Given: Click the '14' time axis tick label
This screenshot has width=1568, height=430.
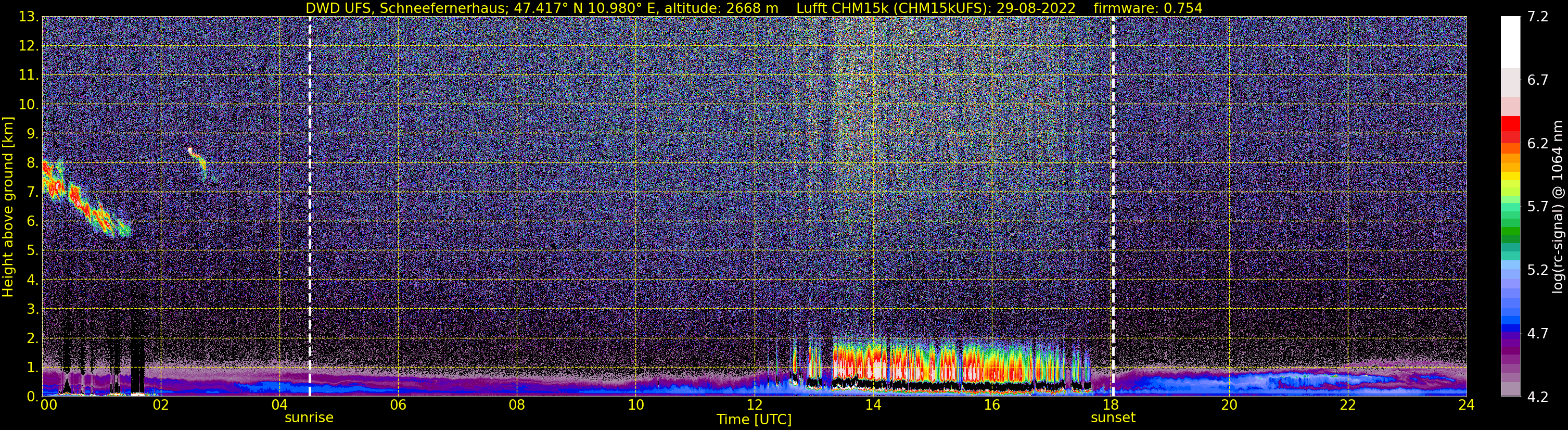Looking at the screenshot, I should pos(873,405).
